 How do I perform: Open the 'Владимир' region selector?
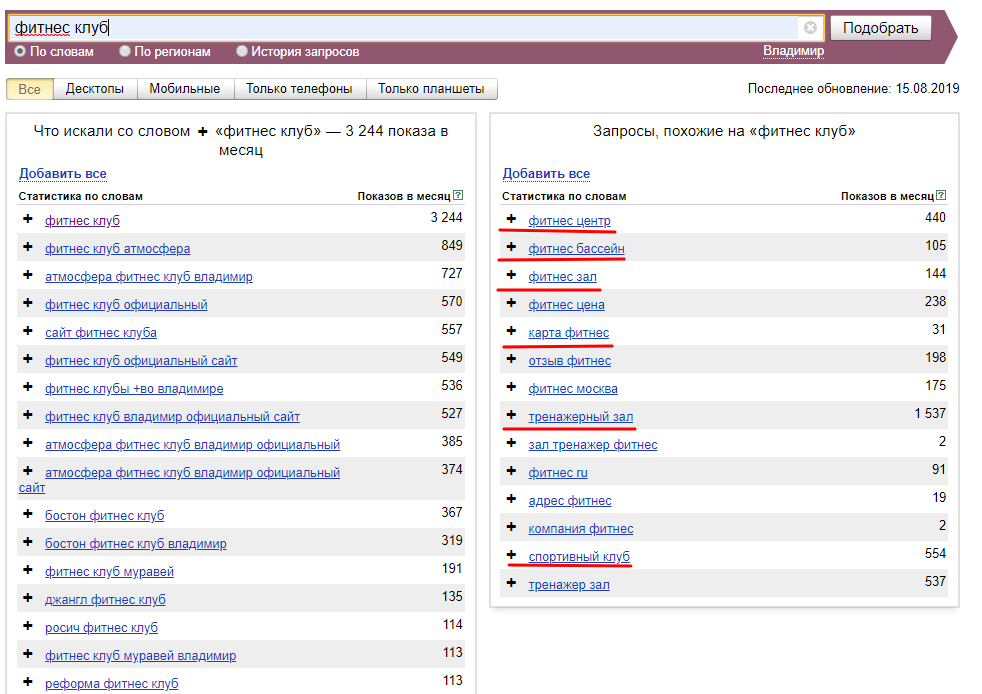(793, 51)
